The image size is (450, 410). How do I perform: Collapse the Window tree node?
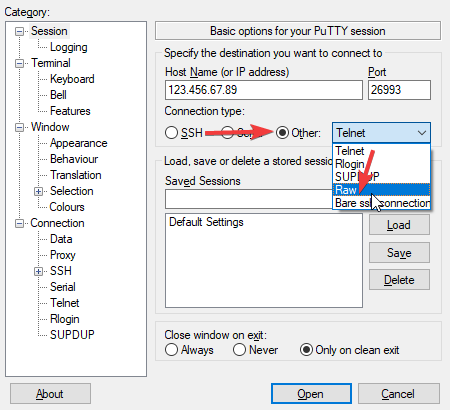[x=19, y=127]
